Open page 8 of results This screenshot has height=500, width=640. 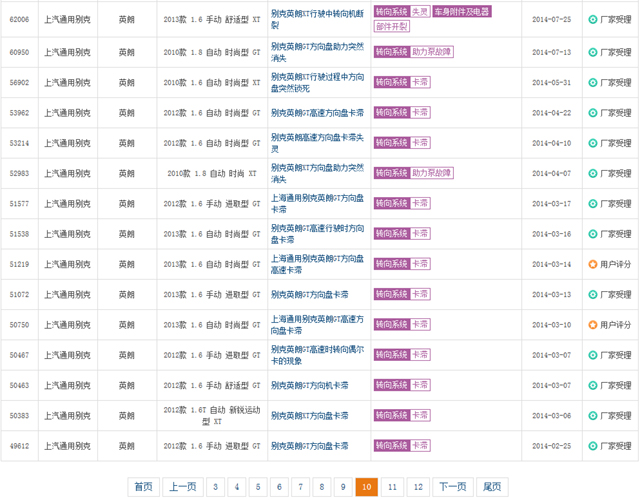click(x=322, y=487)
